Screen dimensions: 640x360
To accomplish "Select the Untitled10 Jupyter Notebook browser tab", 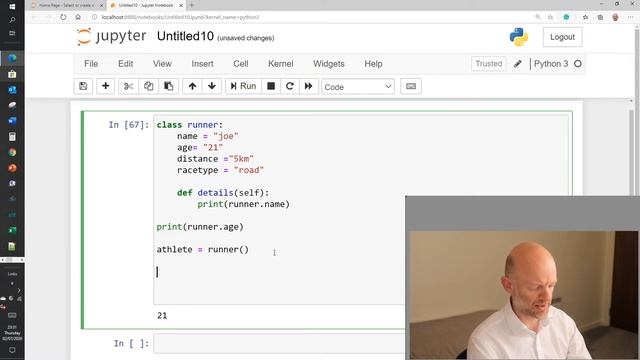I will point(145,5).
